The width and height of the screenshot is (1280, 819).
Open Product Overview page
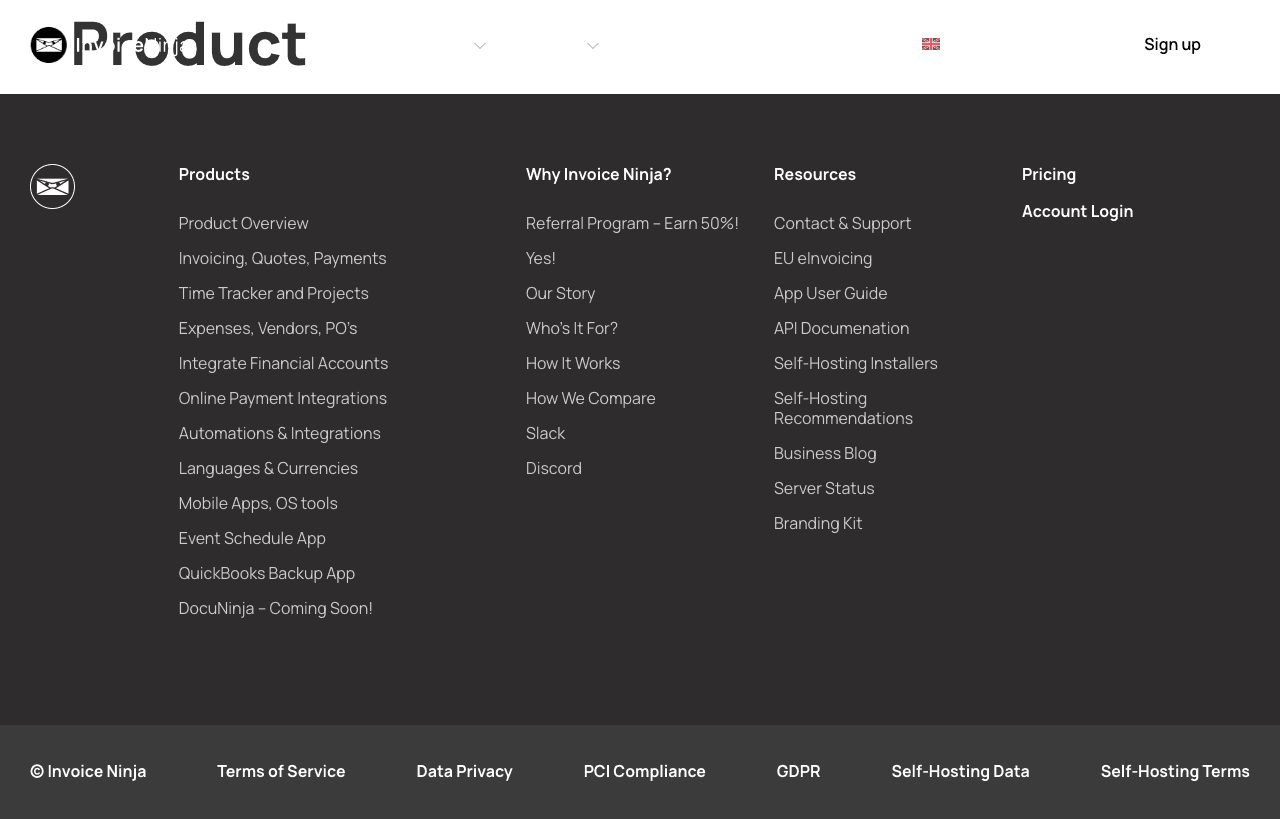[243, 223]
